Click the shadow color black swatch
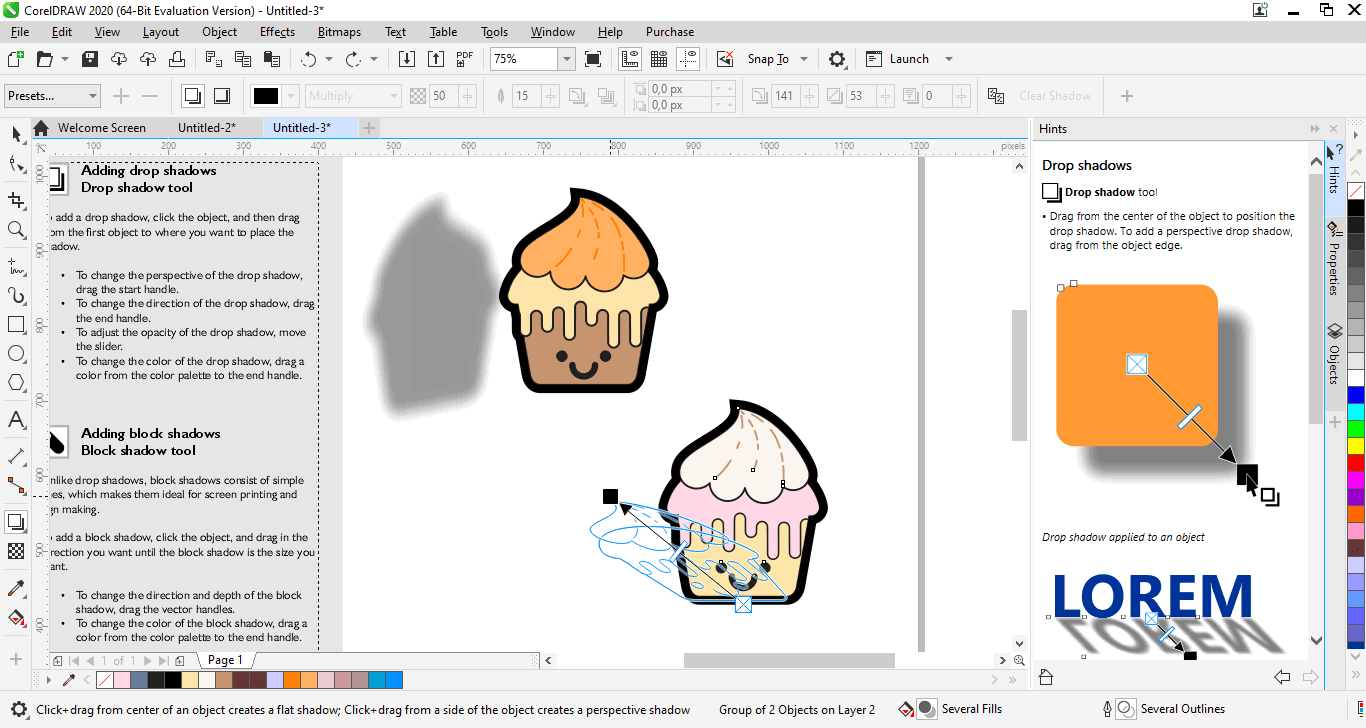The width and height of the screenshot is (1366, 728). click(x=266, y=96)
